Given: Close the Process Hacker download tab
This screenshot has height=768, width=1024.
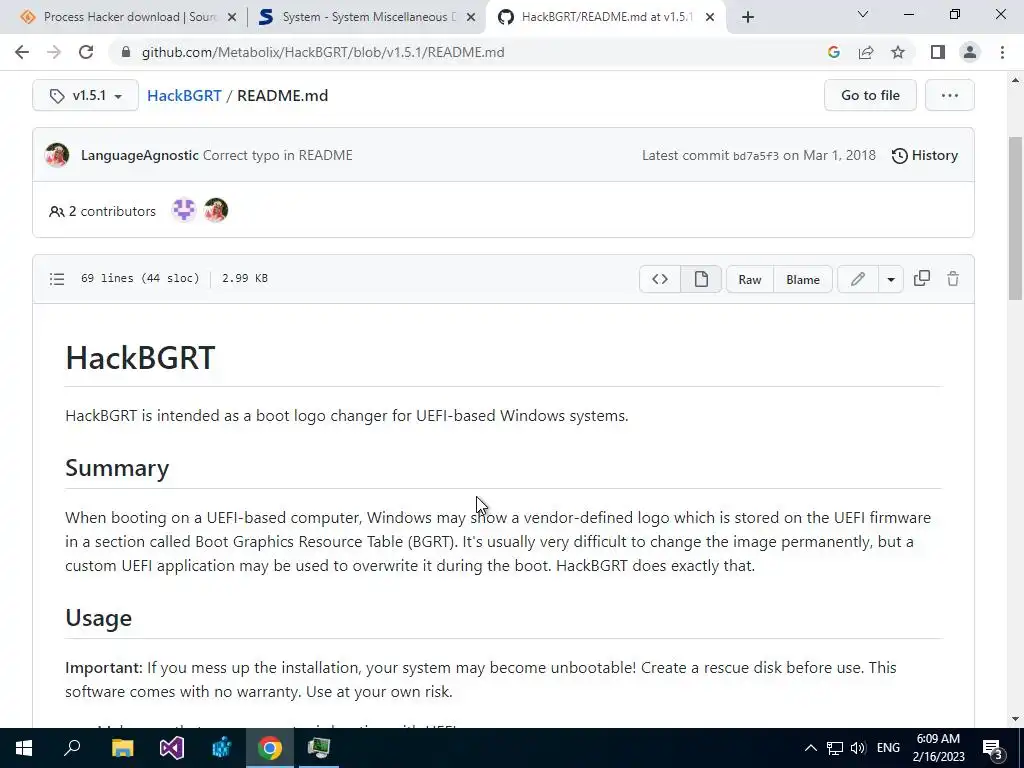Looking at the screenshot, I should click(x=232, y=17).
